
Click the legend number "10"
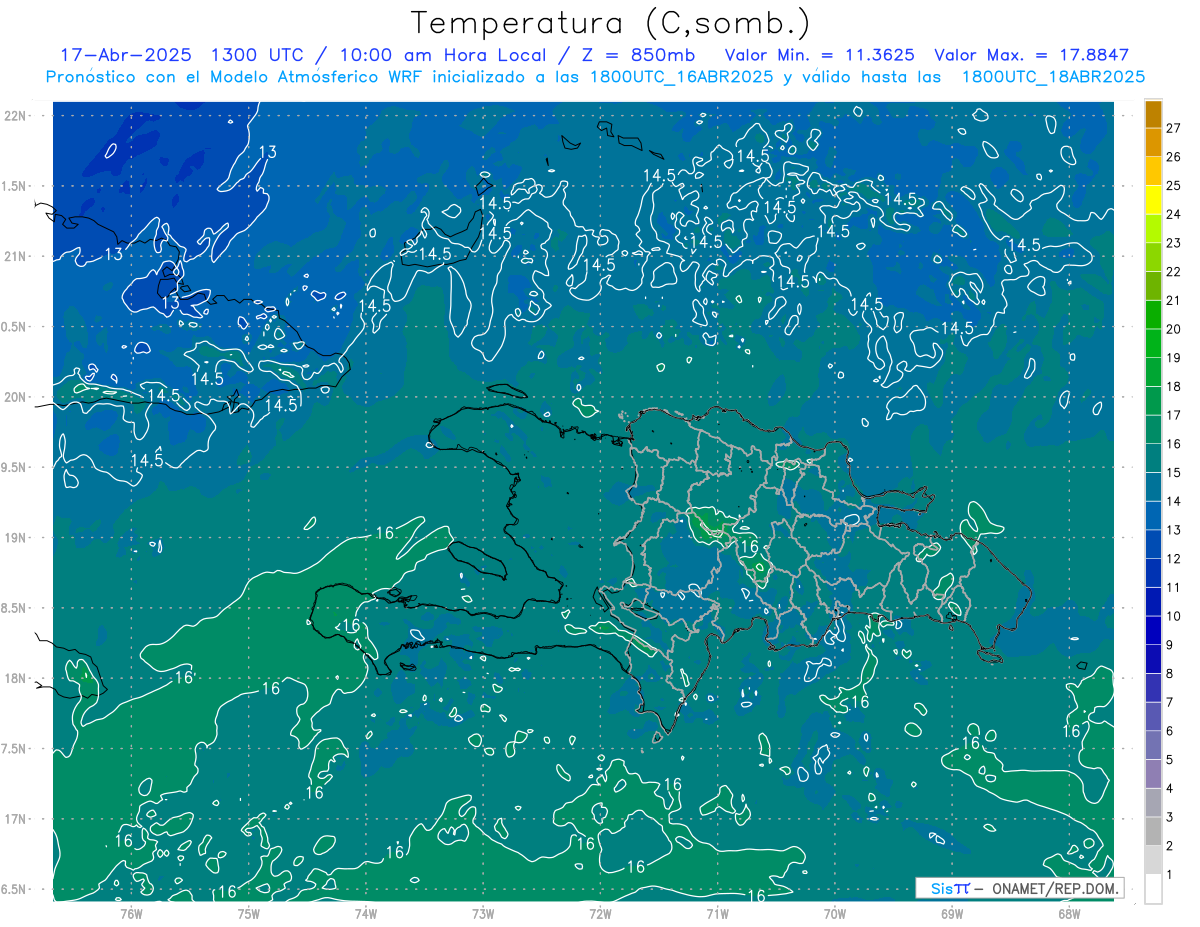[1173, 616]
